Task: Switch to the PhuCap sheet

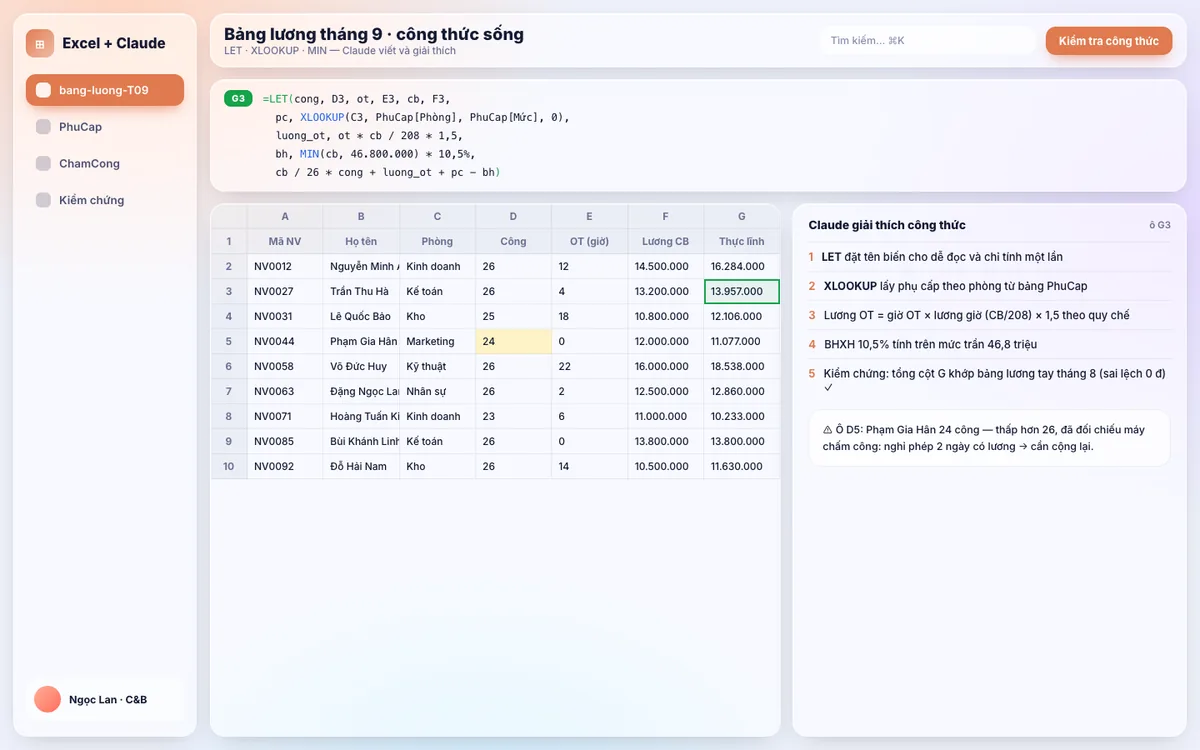Action: (x=105, y=127)
